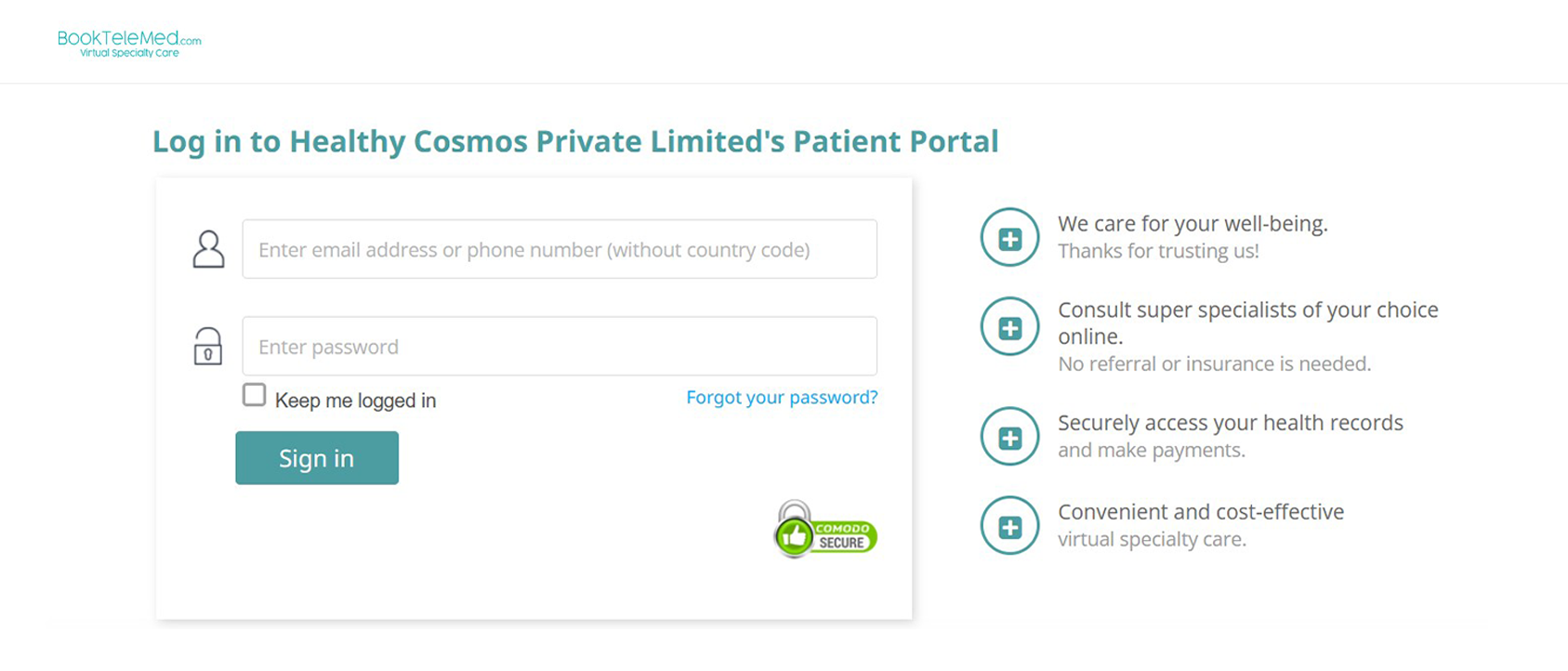Viewport: 1568px width, 671px height.
Task: Click 'Consult super specialists of your choice' text
Action: tap(1247, 310)
